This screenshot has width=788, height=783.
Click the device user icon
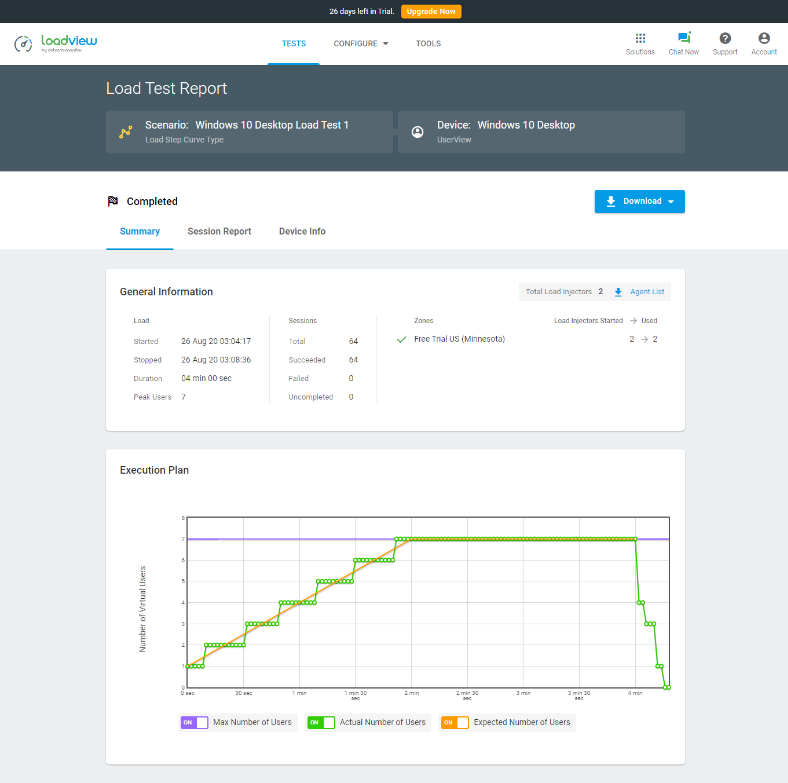click(417, 132)
